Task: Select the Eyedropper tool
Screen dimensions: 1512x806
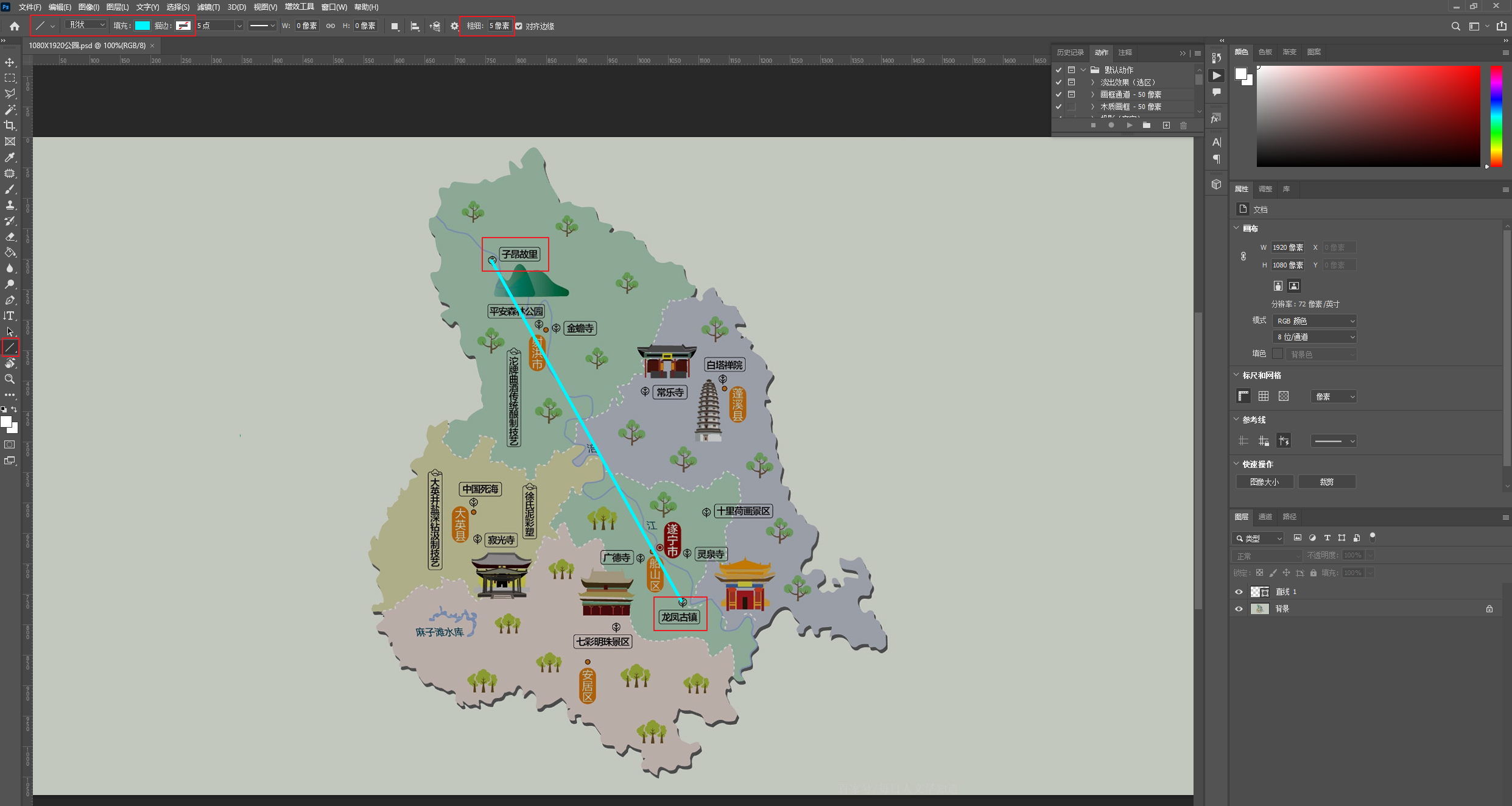Action: [x=10, y=157]
